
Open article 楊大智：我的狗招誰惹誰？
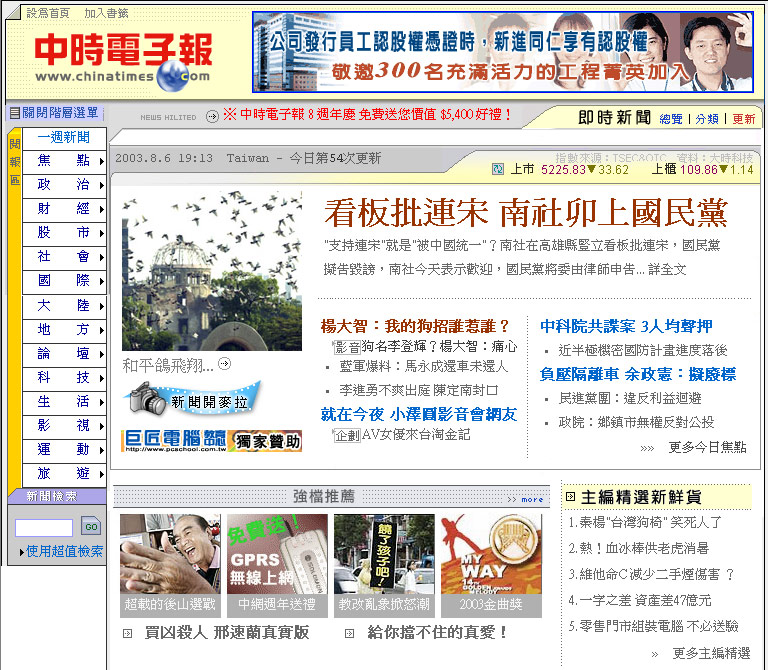pyautogui.click(x=415, y=326)
